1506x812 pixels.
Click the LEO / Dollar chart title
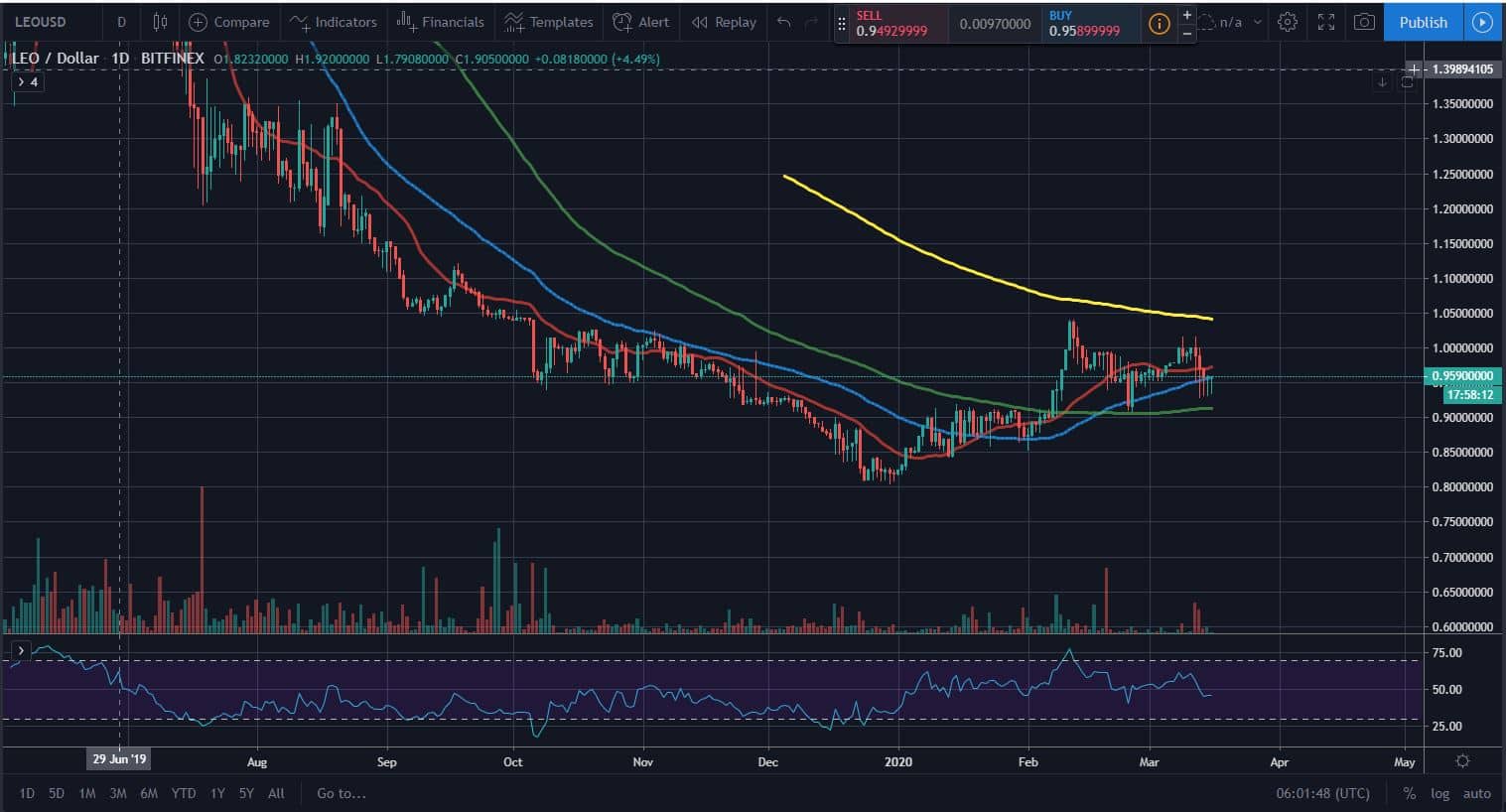tap(56, 59)
